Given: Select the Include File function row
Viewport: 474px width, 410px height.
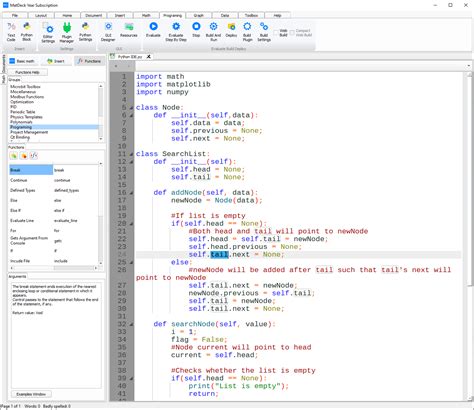Looking at the screenshot, I should point(54,261).
